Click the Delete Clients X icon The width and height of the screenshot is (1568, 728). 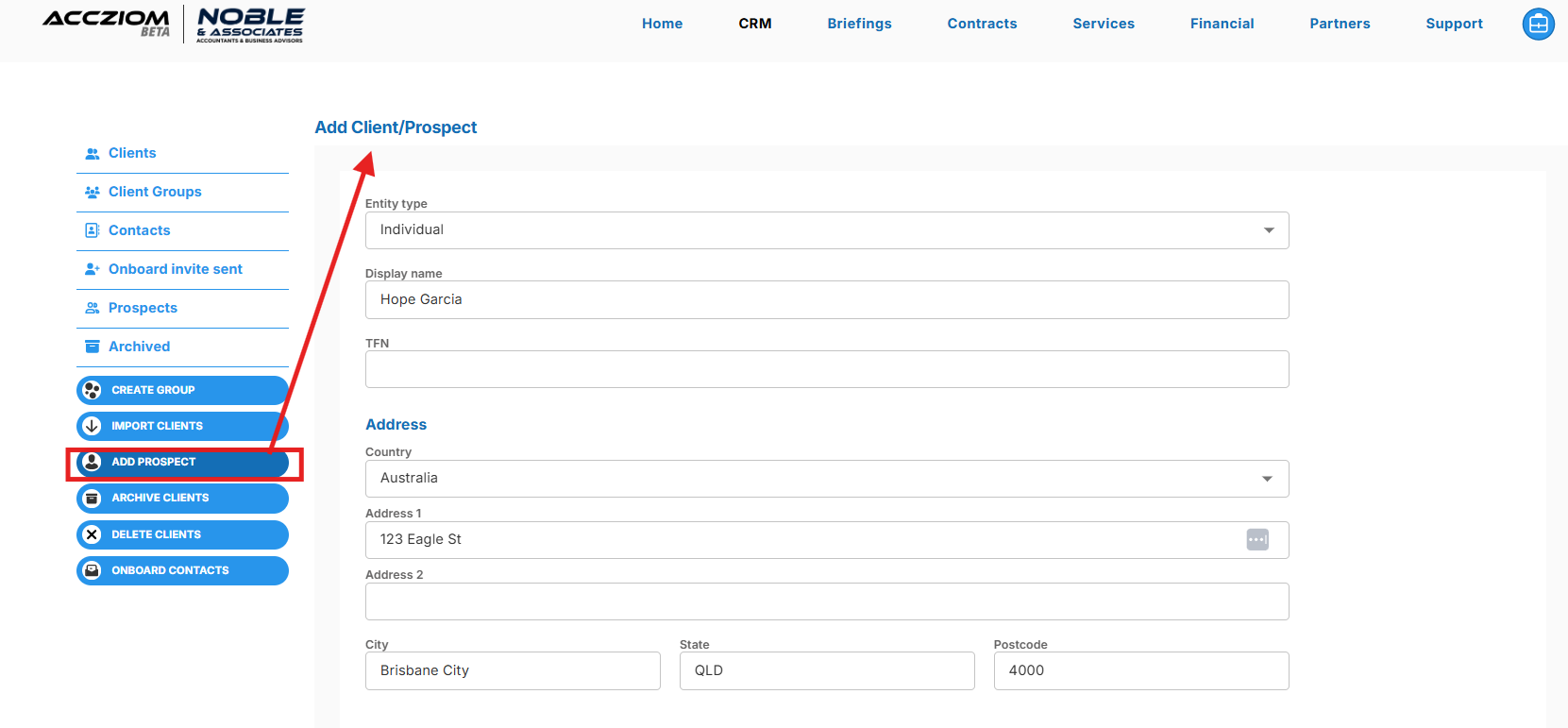pos(92,534)
